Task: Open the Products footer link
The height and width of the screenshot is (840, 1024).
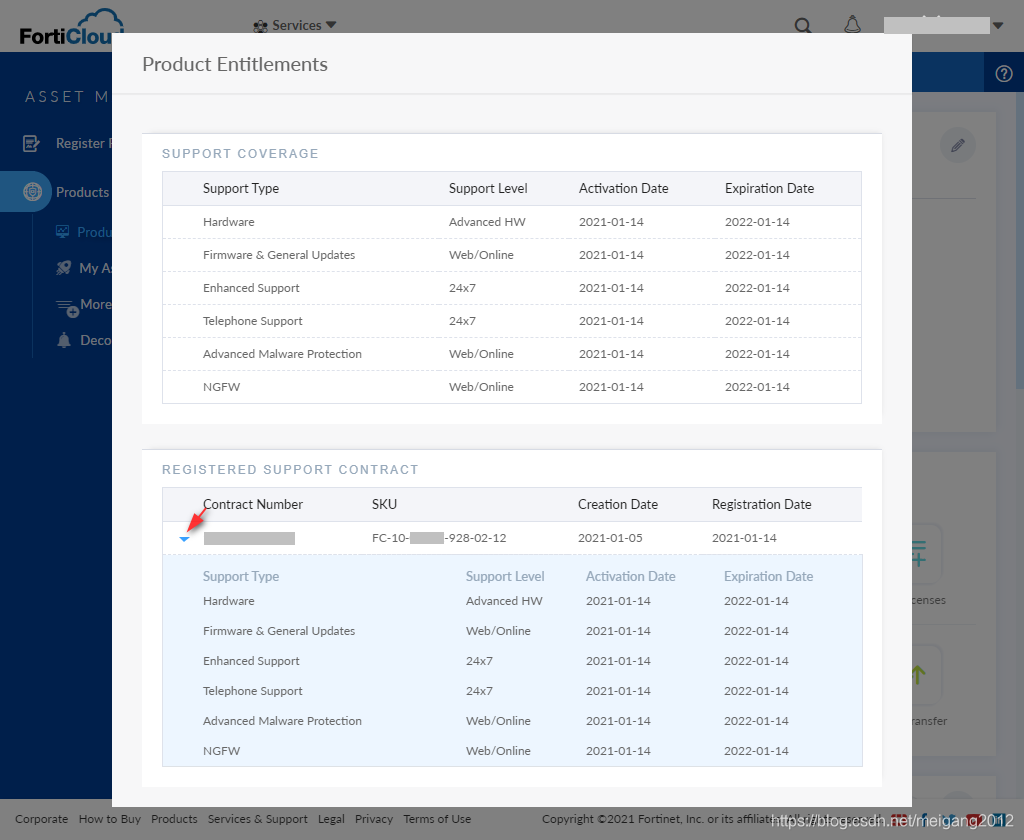Action: click(x=174, y=819)
